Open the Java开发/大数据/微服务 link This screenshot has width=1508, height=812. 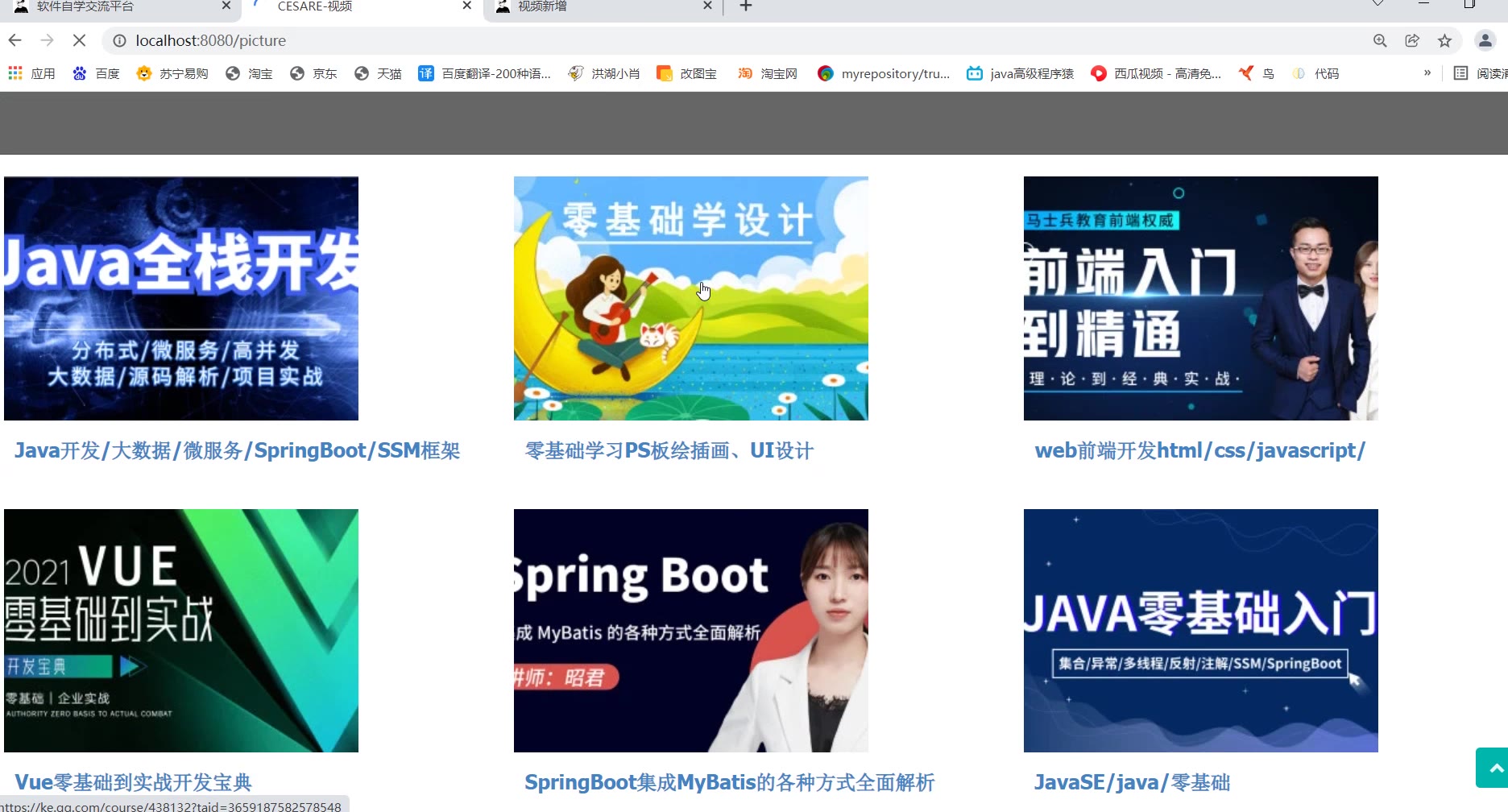238,450
